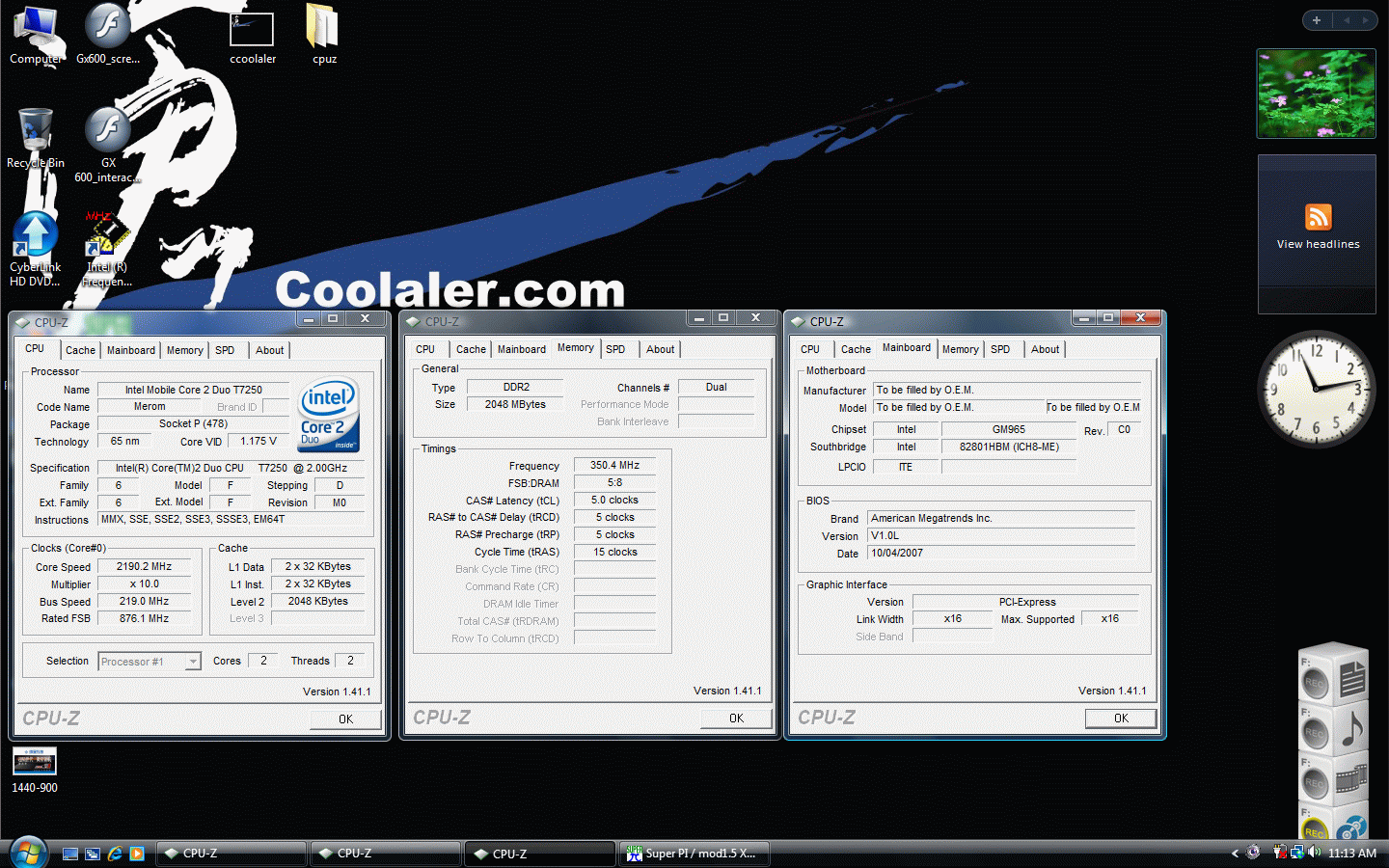Image resolution: width=1389 pixels, height=868 pixels.
Task: Click the Show Desktop quick launch icon
Action: tap(70, 854)
